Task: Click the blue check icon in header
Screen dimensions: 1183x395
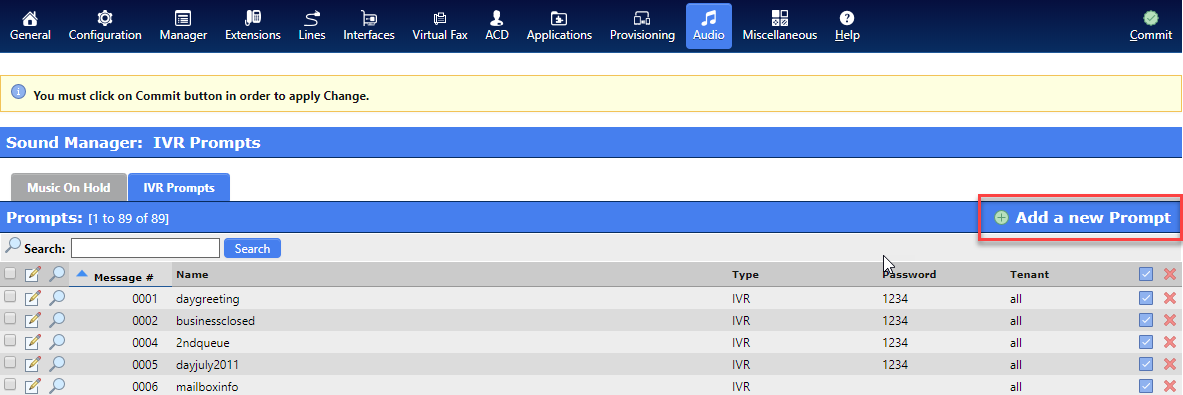Action: 1146,274
